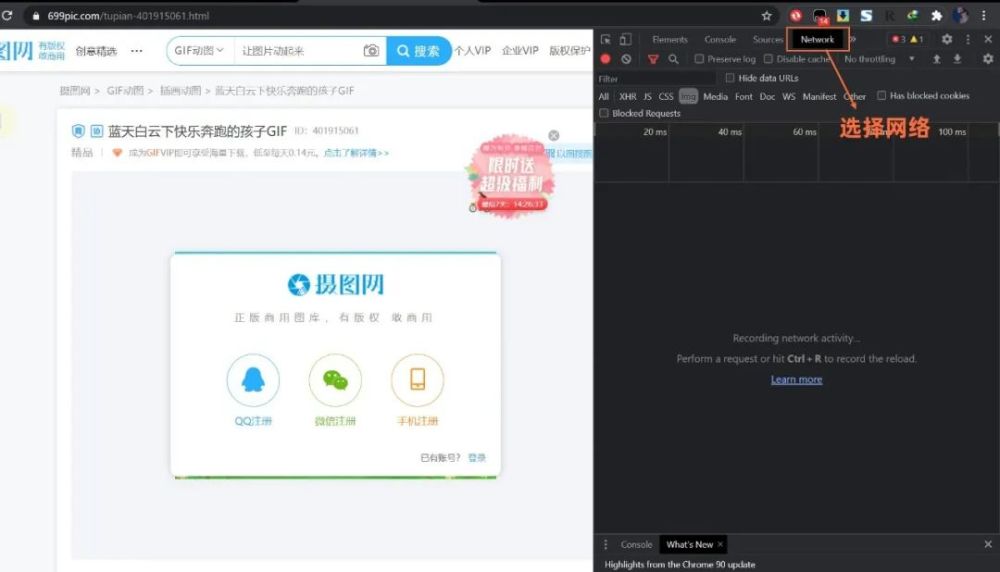The width and height of the screenshot is (1000, 572).
Task: Open DevTools customize three-dot menu
Action: 968,40
